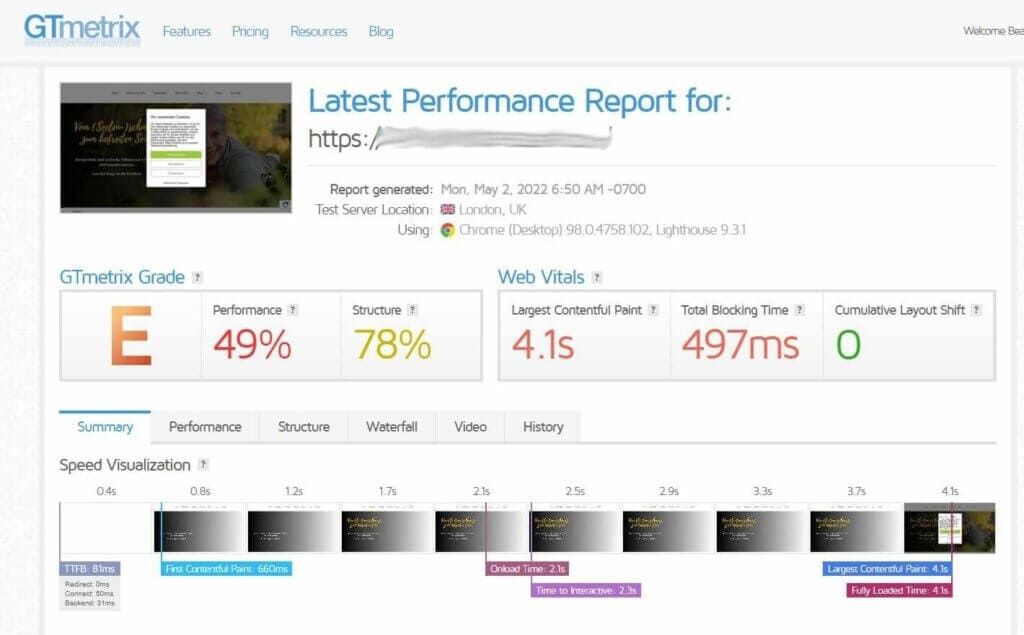Screen dimensions: 1024x635
Task: Click the filmstrip frame at 0.8s
Action: click(x=200, y=528)
